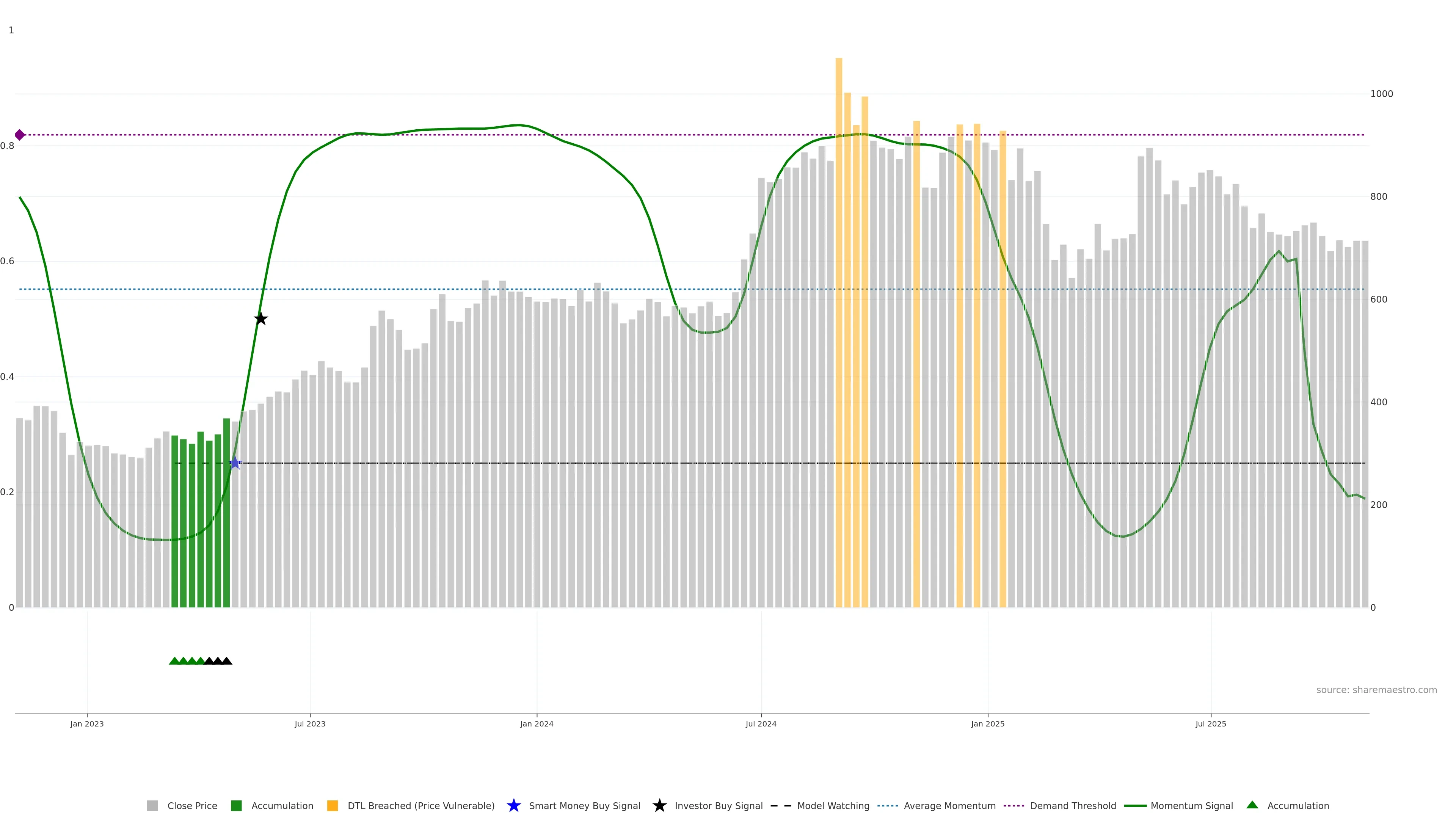Click the Jan 2023 axis label
1456x819 pixels.
coord(87,723)
